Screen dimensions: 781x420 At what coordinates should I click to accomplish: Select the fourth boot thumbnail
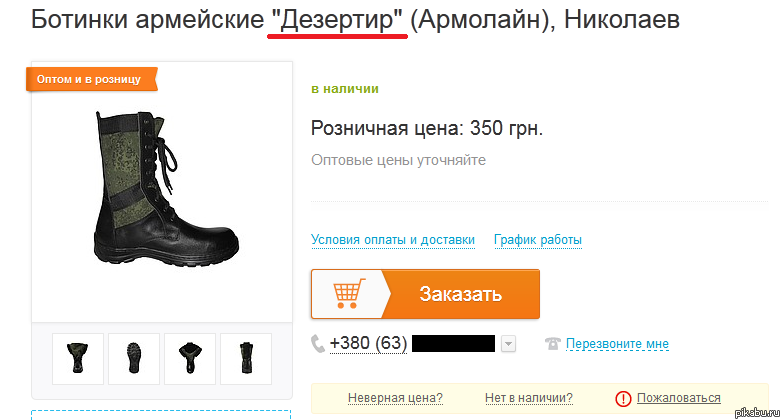pyautogui.click(x=246, y=359)
